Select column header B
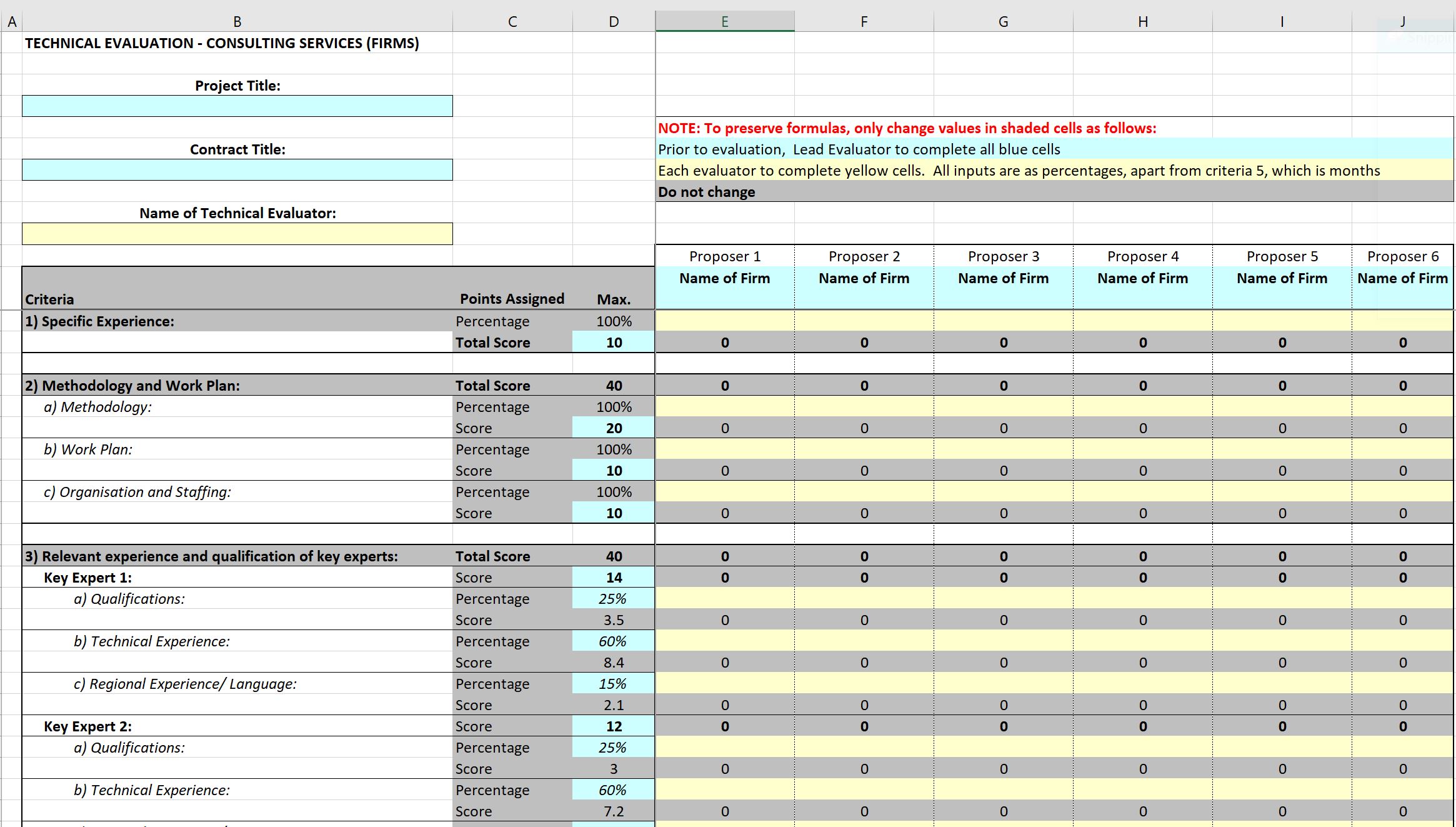 (x=237, y=21)
